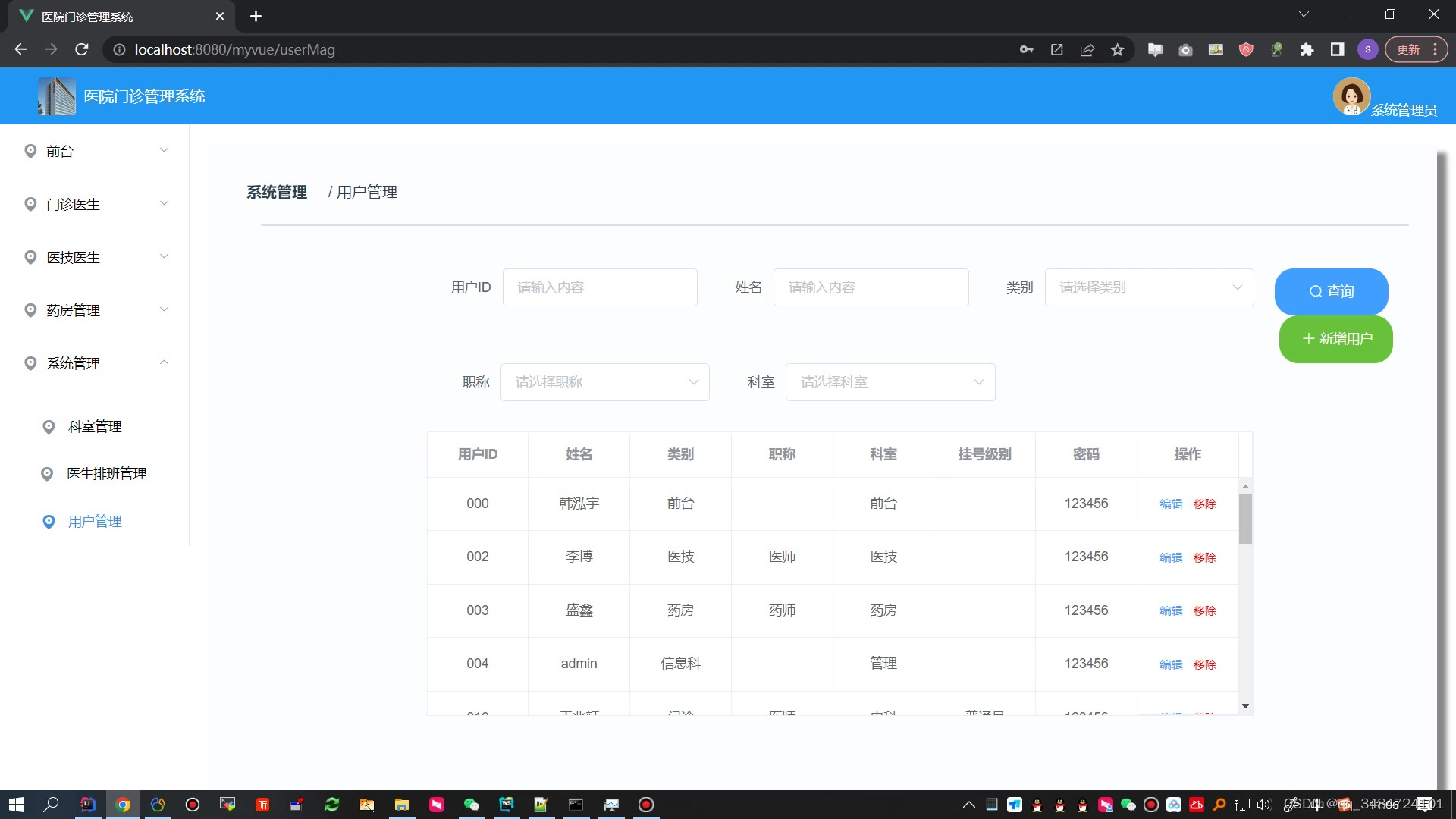This screenshot has width=1456, height=819.
Task: Open password key icon in address bar
Action: 1026,50
